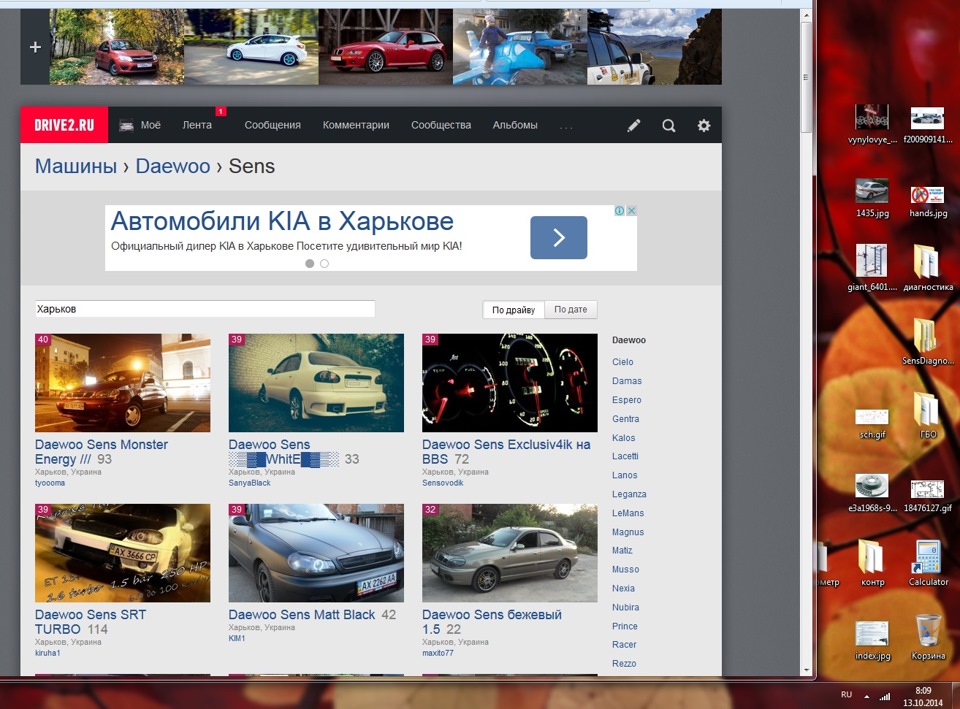
Task: Open Альбомы menu item
Action: click(515, 125)
